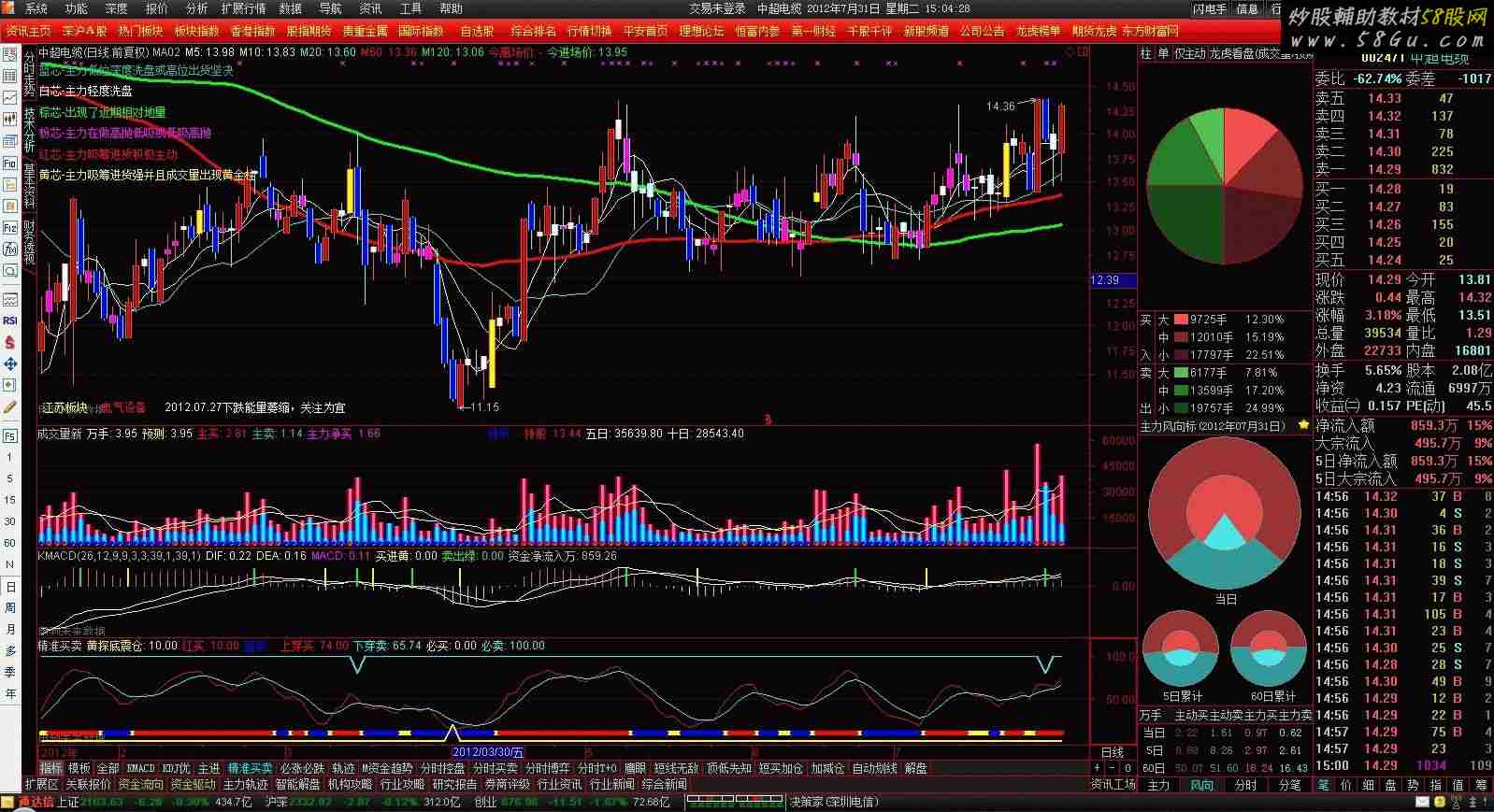Open the 分析 menu
Viewport: 1494px width, 812px height.
[197, 8]
